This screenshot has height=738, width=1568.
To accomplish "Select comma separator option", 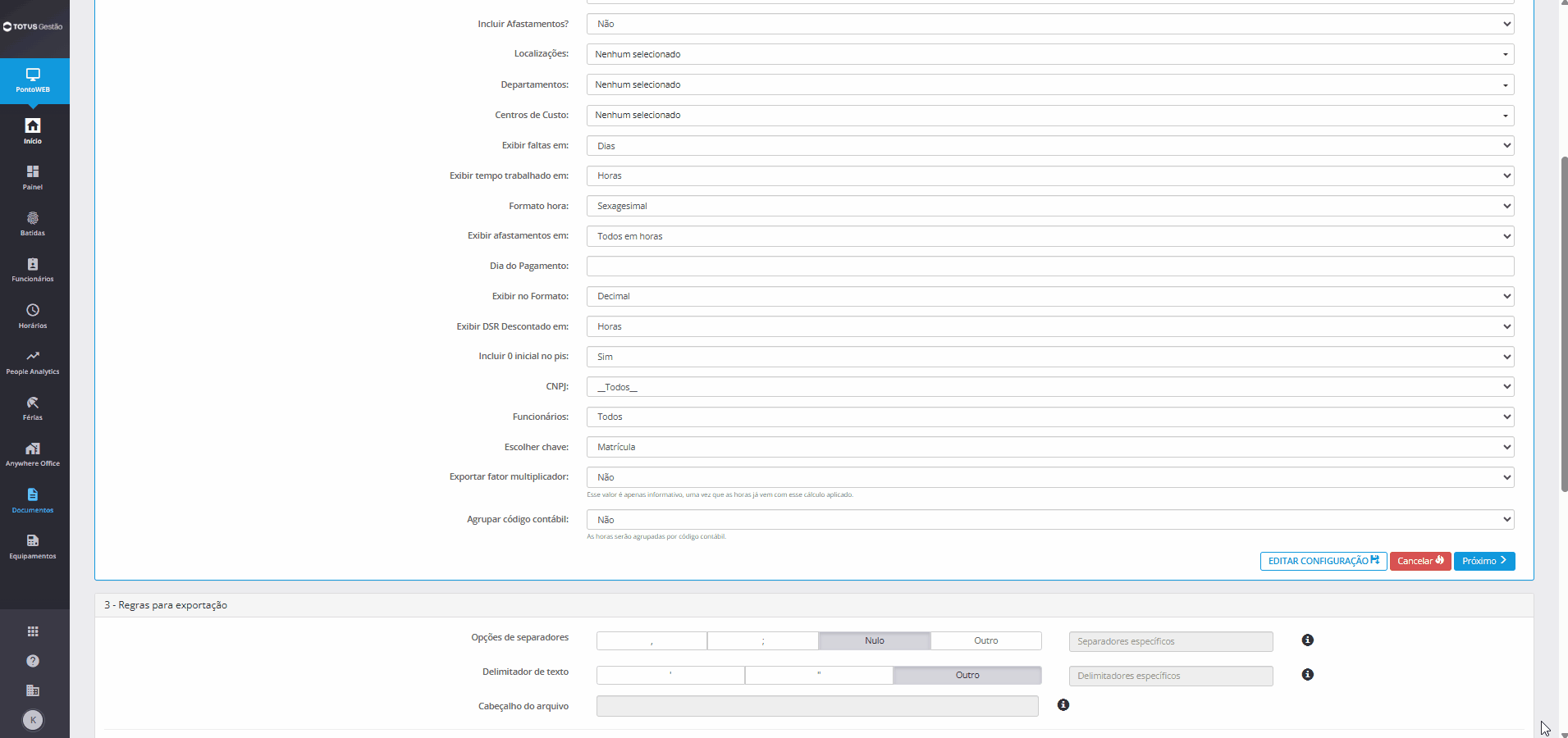I will 651,641.
